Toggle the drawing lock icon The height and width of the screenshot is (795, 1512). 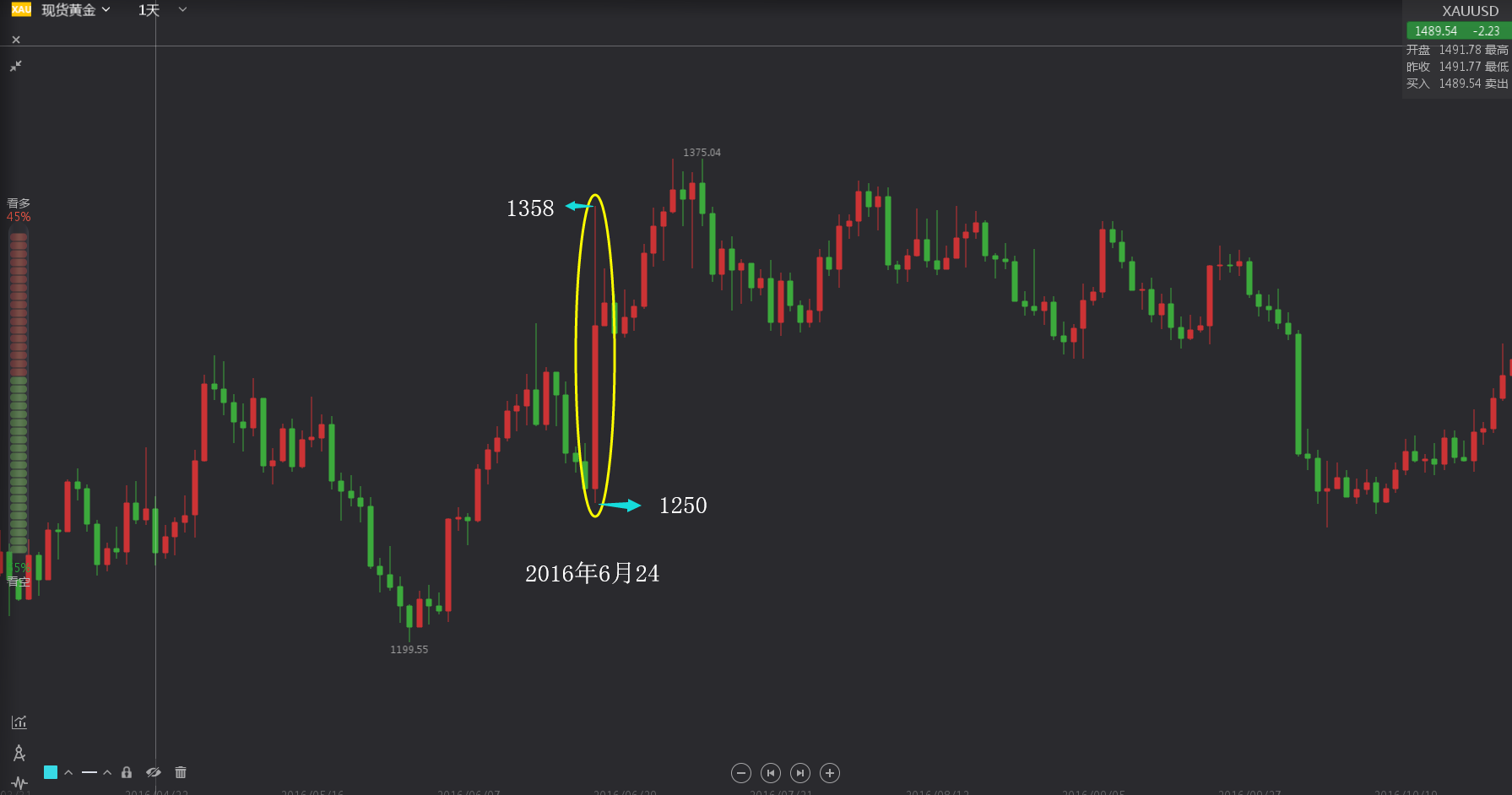127,772
